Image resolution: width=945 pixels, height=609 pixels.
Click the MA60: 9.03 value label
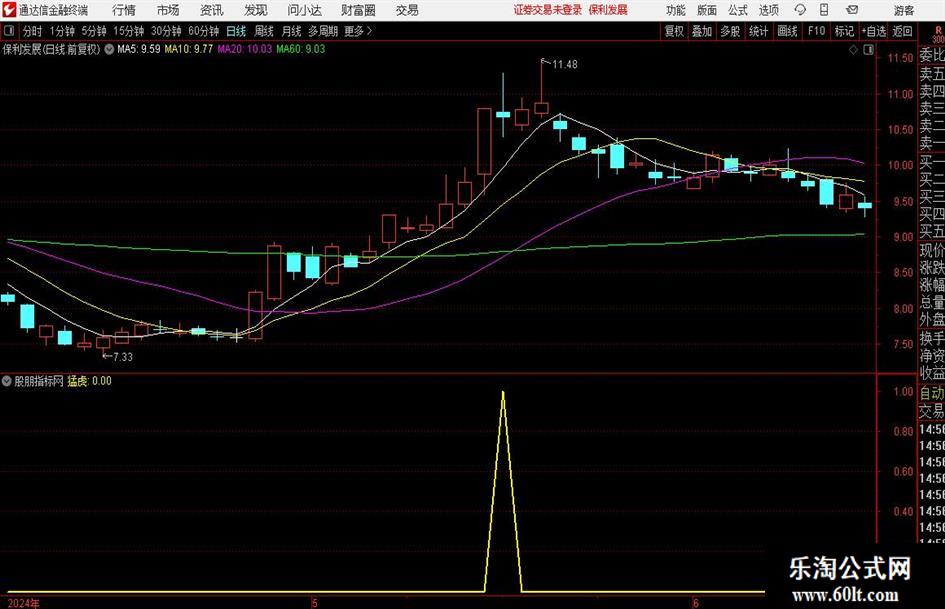(300, 49)
